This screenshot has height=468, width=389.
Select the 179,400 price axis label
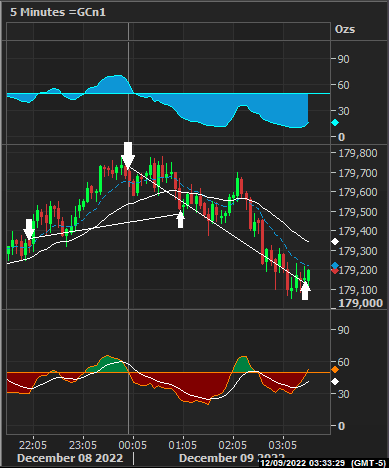(x=358, y=231)
